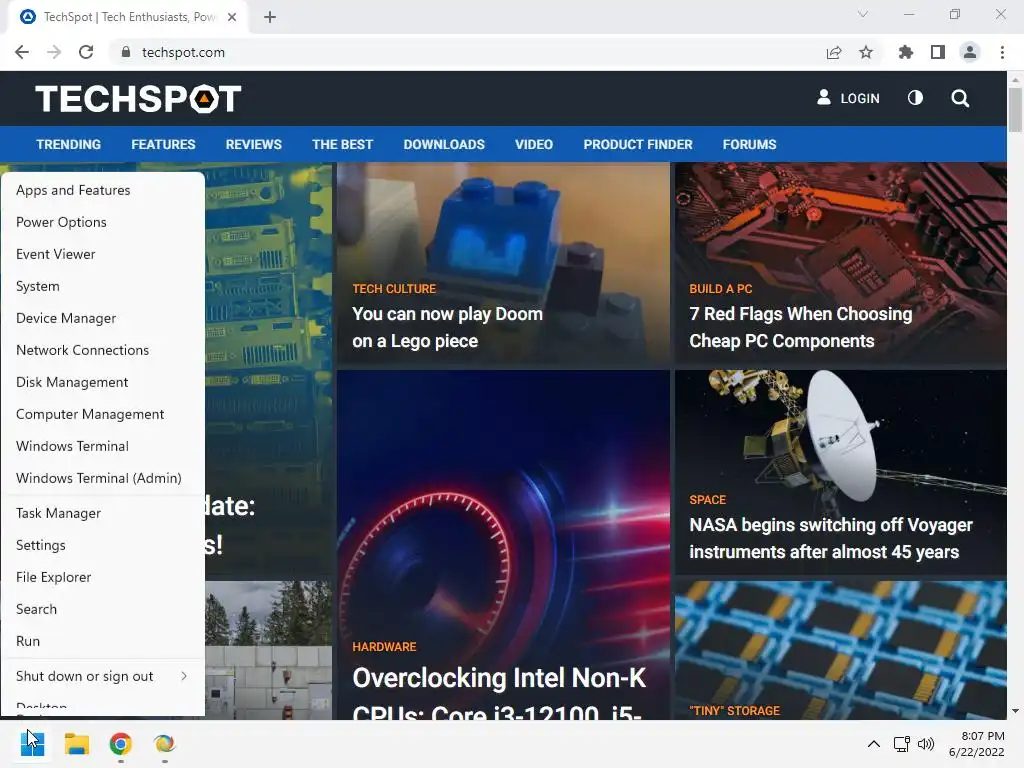This screenshot has width=1024, height=768.
Task: Read NASA switching off Voyager article
Action: coord(831,538)
